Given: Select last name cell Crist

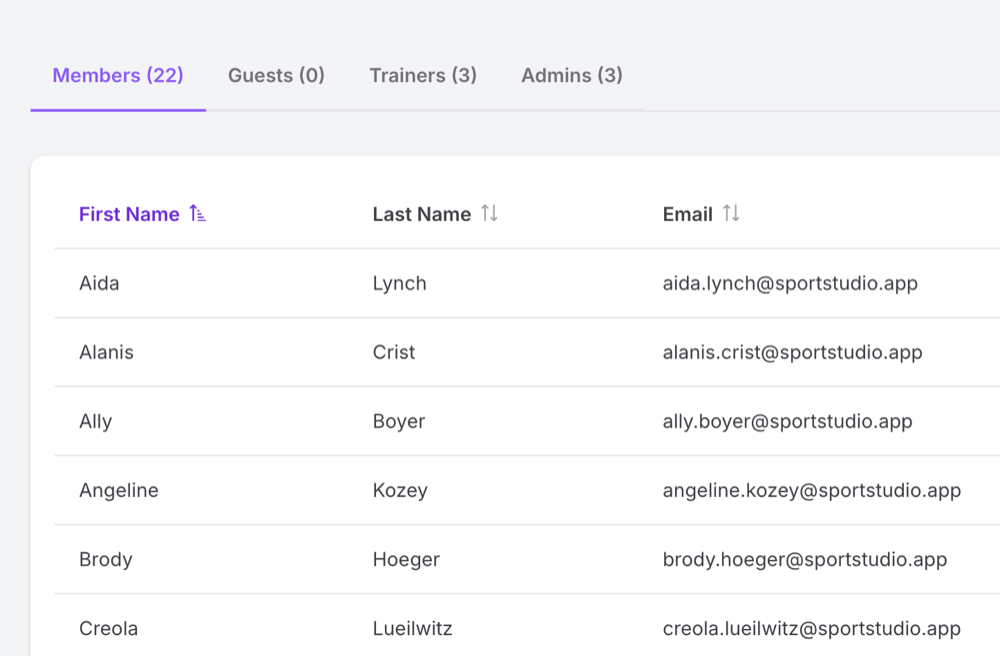Looking at the screenshot, I should [x=393, y=352].
